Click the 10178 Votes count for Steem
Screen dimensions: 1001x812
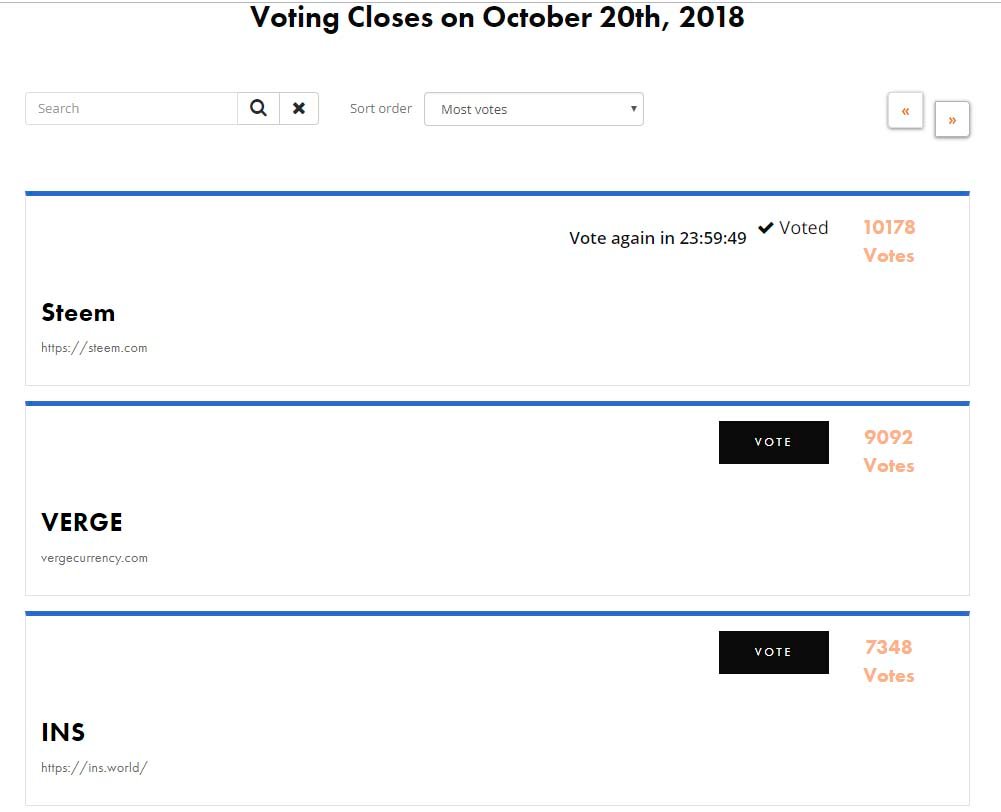click(889, 241)
